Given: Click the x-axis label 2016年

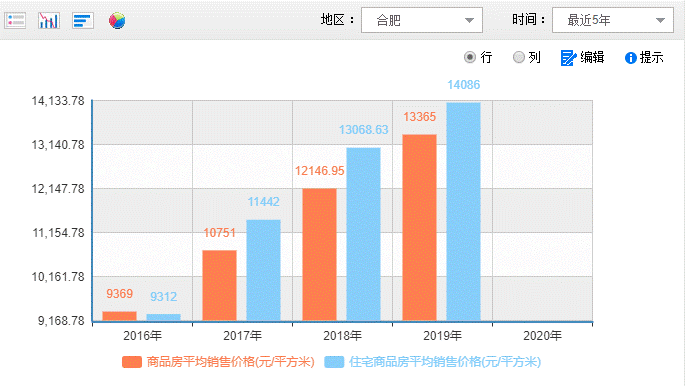Looking at the screenshot, I should tap(142, 336).
